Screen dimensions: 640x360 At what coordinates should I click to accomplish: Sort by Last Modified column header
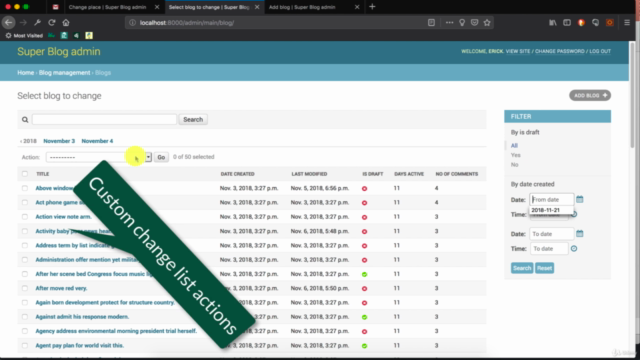pos(309,174)
